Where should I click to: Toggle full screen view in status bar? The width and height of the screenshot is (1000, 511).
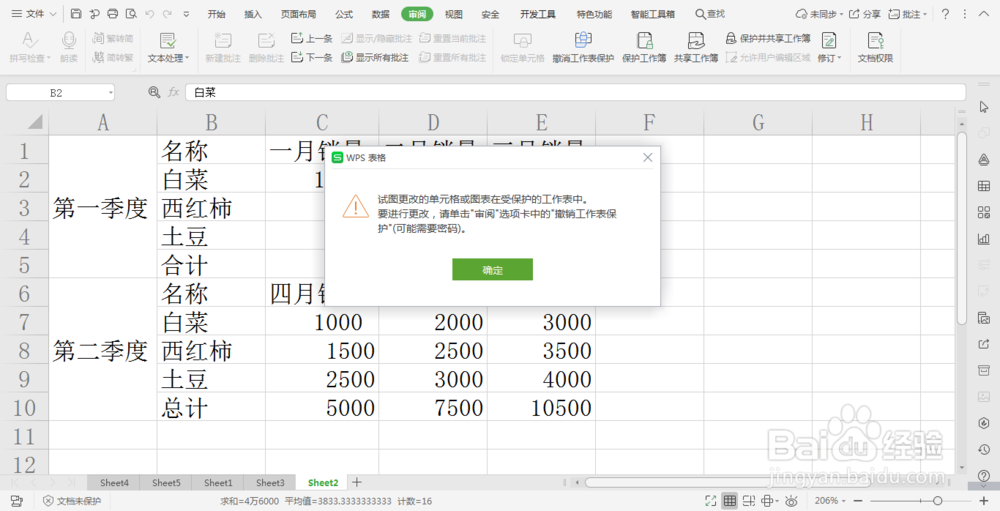pyautogui.click(x=710, y=501)
